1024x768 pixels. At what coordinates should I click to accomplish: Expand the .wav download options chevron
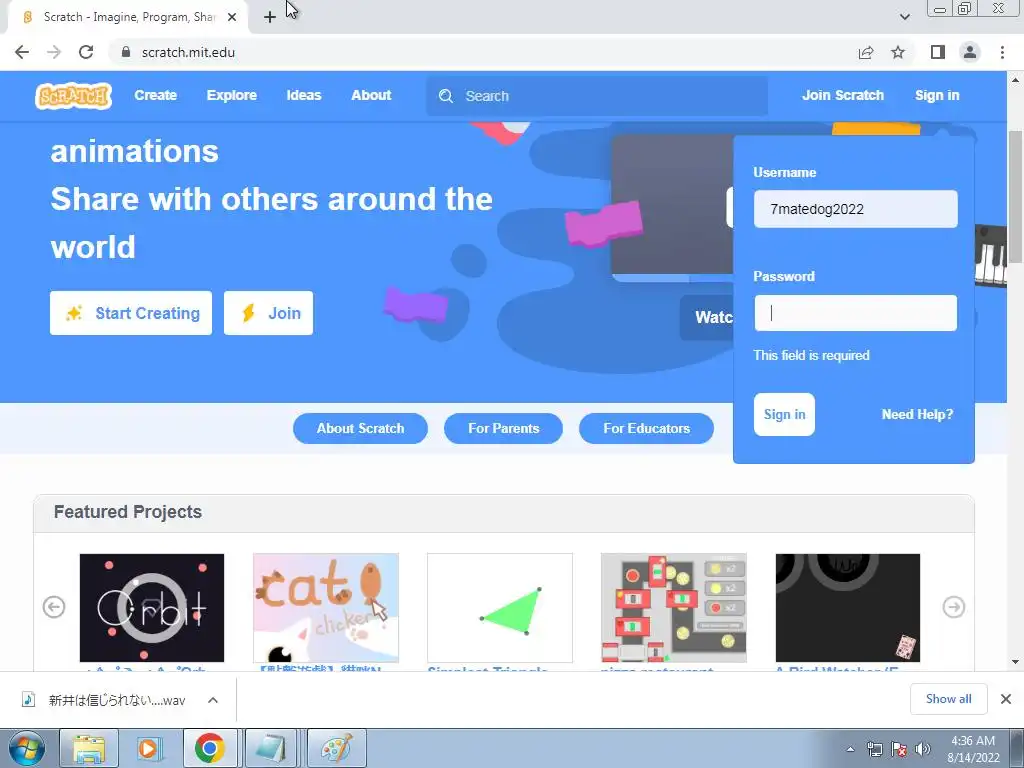[x=213, y=700]
